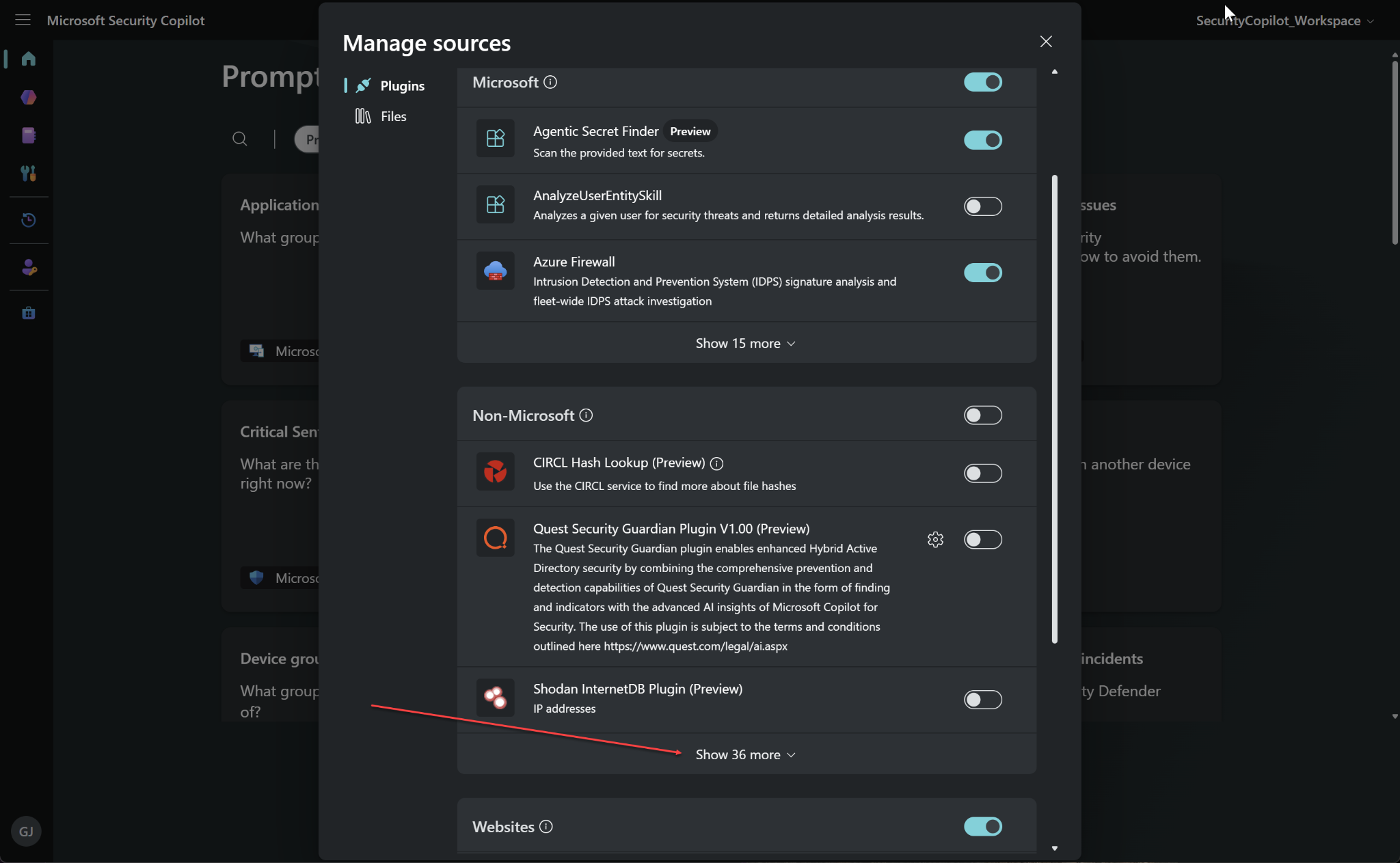Screen dimensions: 1400x863
Task: Close the Manage sources dialog
Action: [1045, 42]
